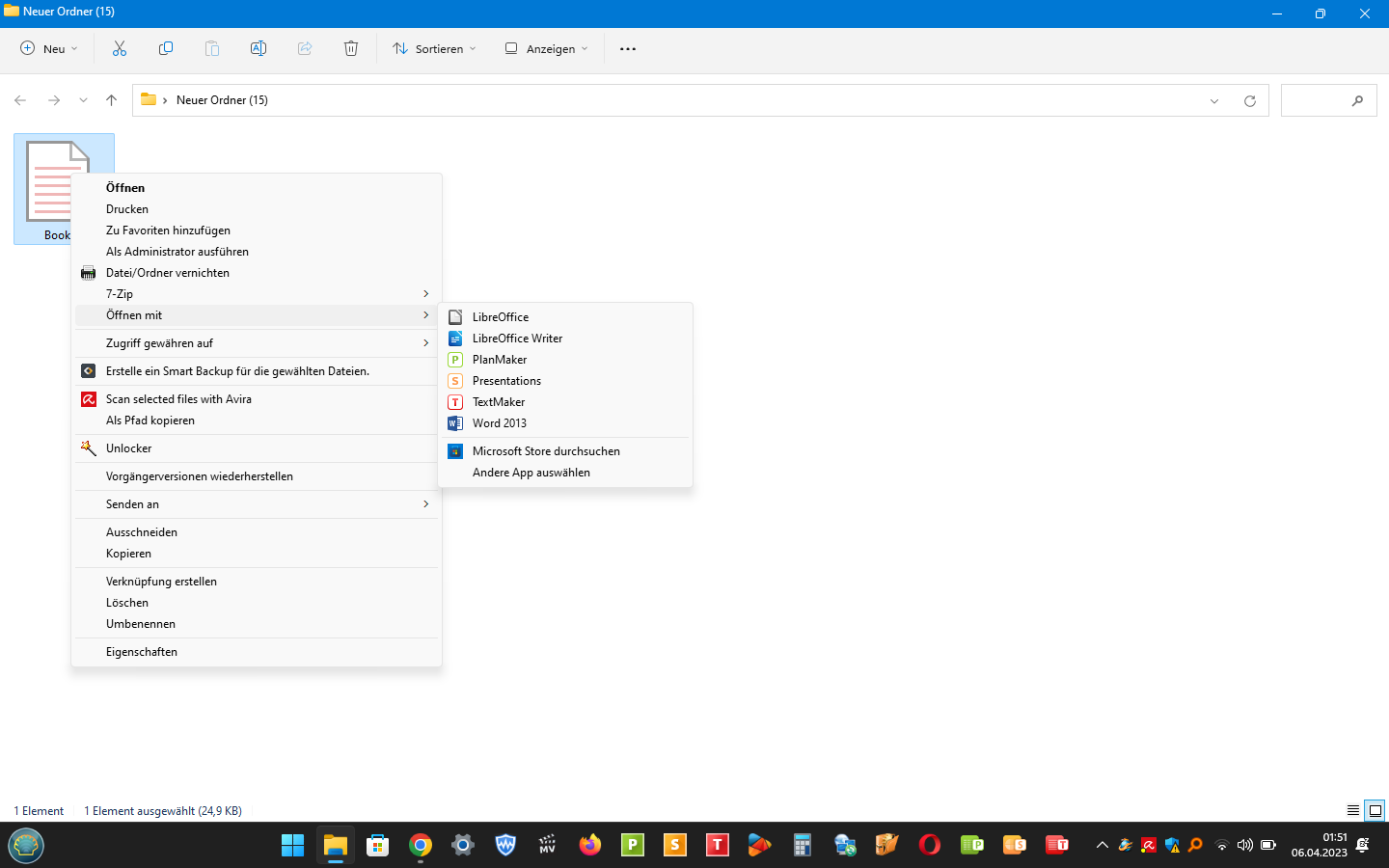Click the Delete trash icon in toolbar
This screenshot has height=868, width=1389.
351,48
